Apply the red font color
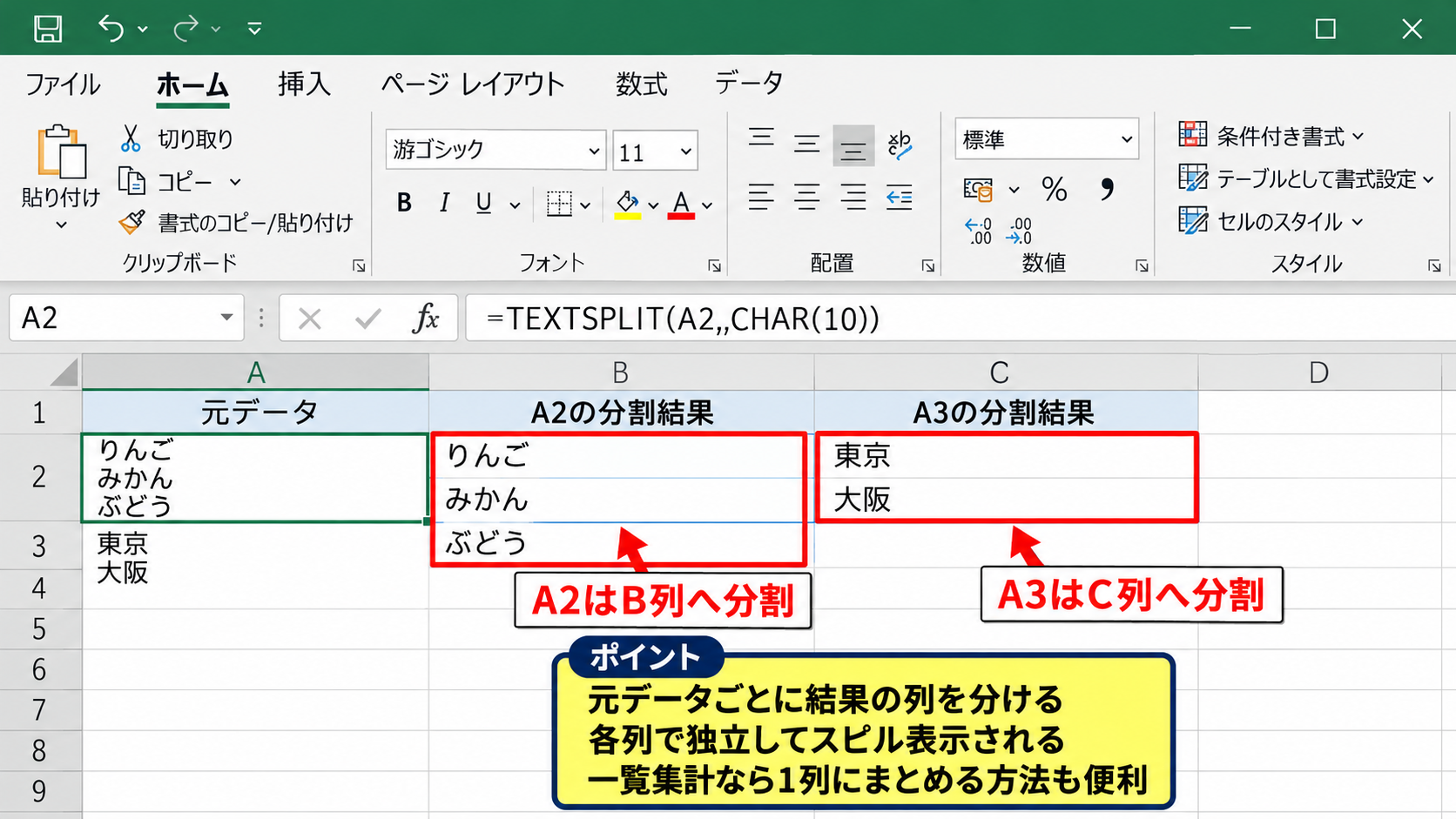The image size is (1456, 819). [681, 205]
